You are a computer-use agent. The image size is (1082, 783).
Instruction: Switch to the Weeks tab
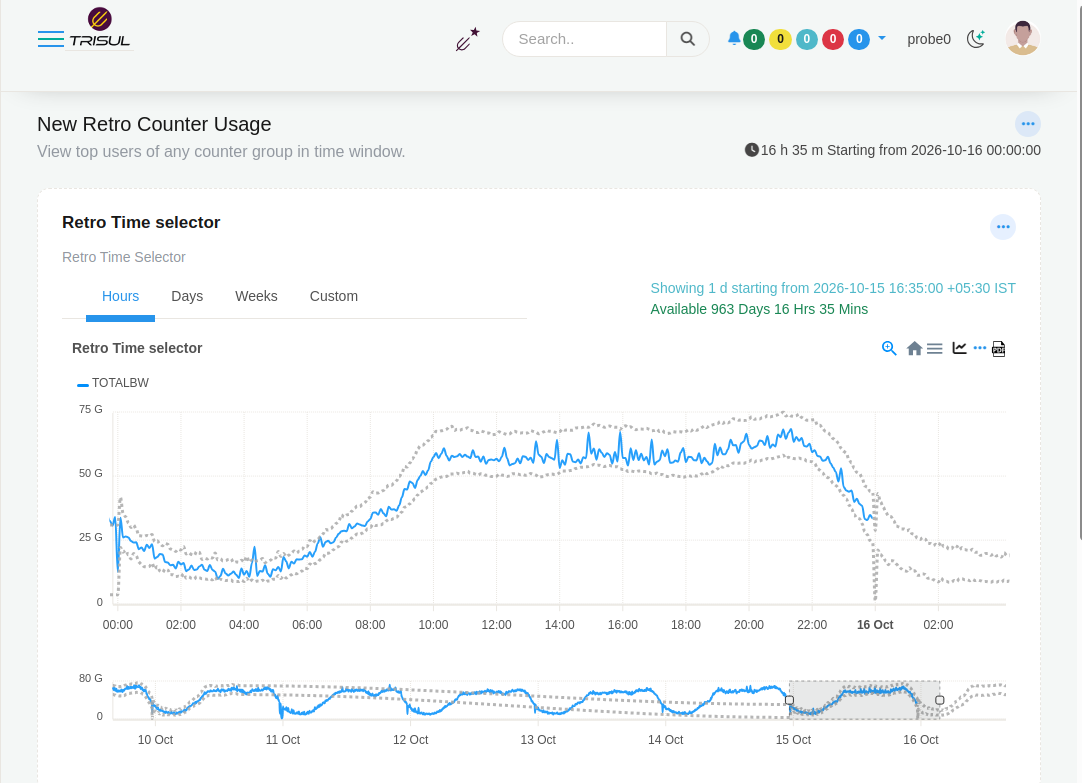[256, 296]
